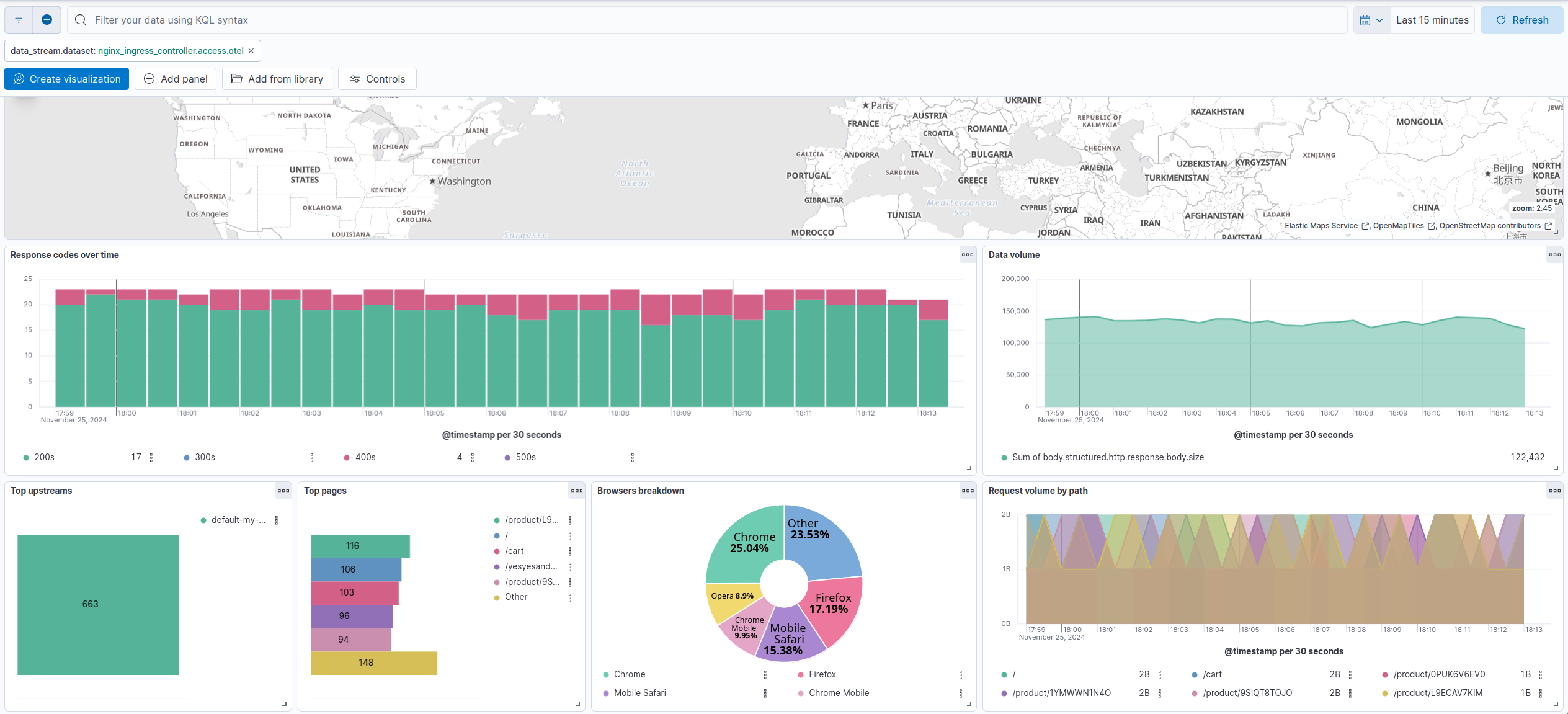Click Add panel
This screenshot has width=1568, height=714.
(x=176, y=79)
